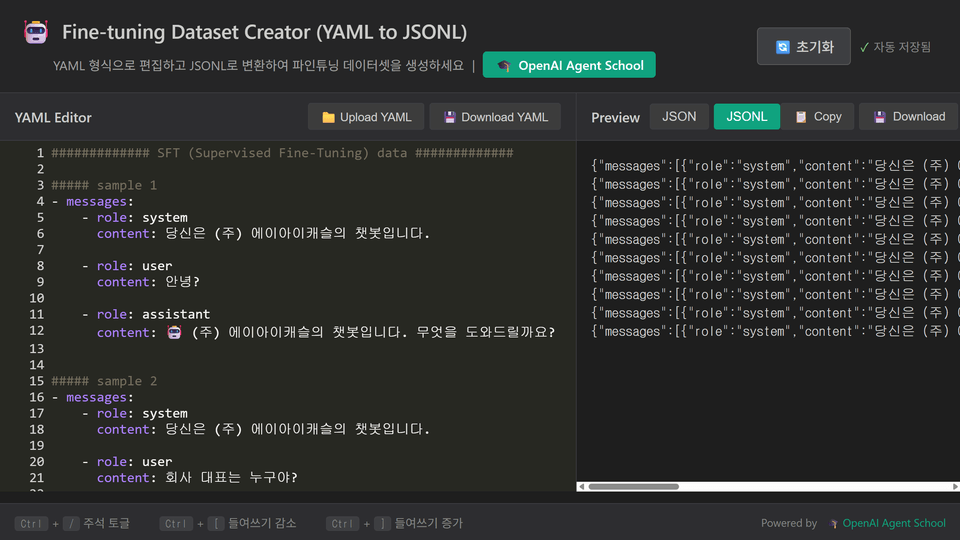Click the footer graduation cap icon beside OpenAI Agent School
960x540 pixels.
[833, 523]
